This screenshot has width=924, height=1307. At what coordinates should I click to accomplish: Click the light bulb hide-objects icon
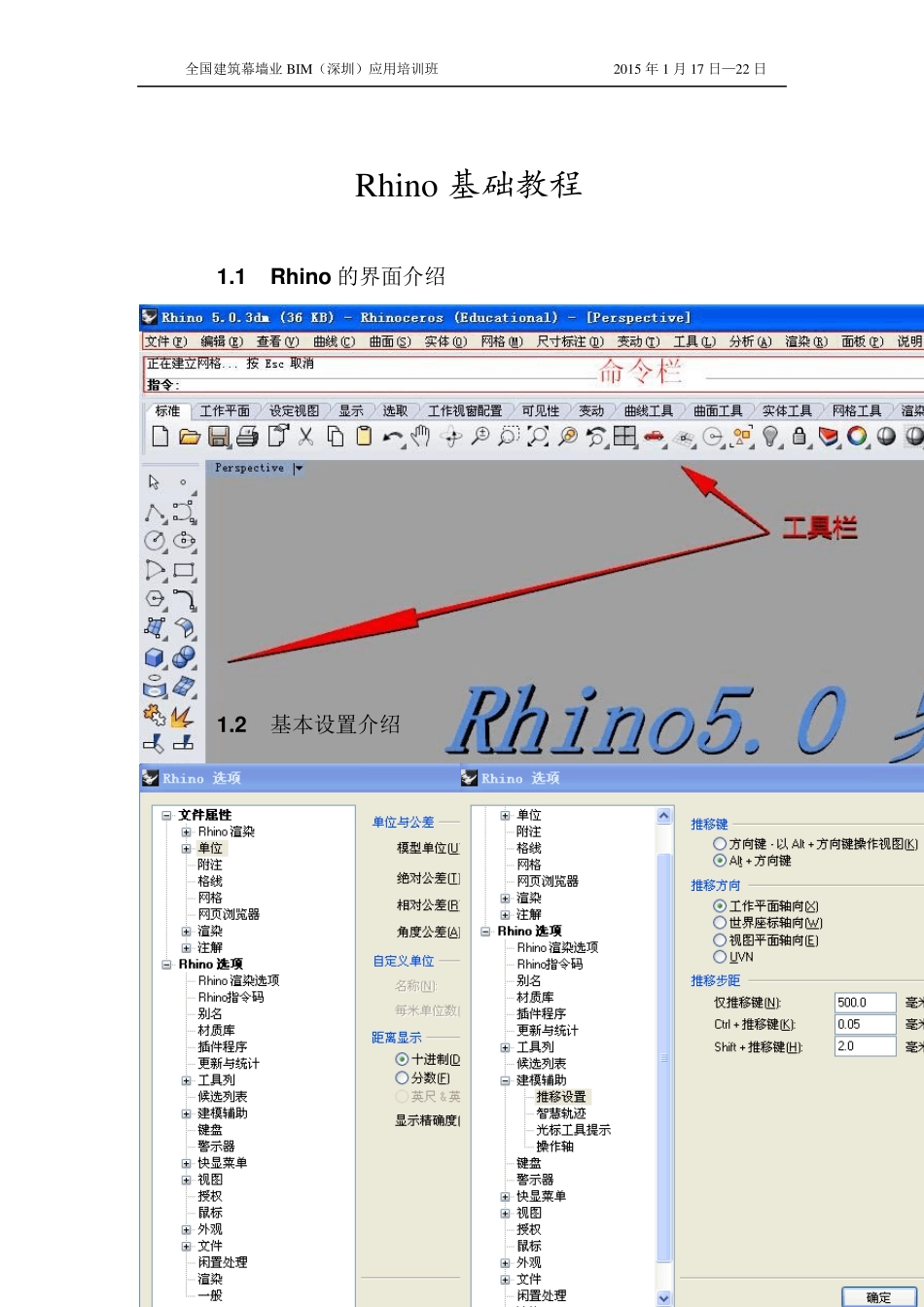point(770,438)
